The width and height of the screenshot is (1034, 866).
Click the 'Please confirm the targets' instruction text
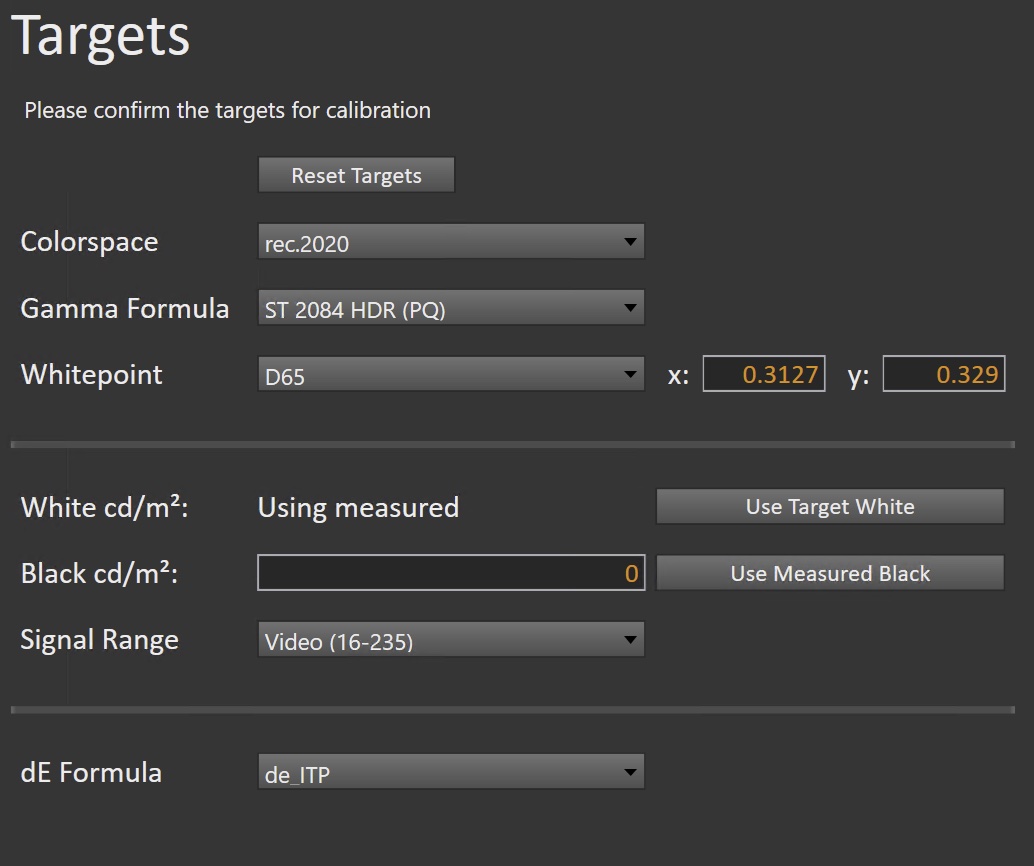tap(227, 110)
